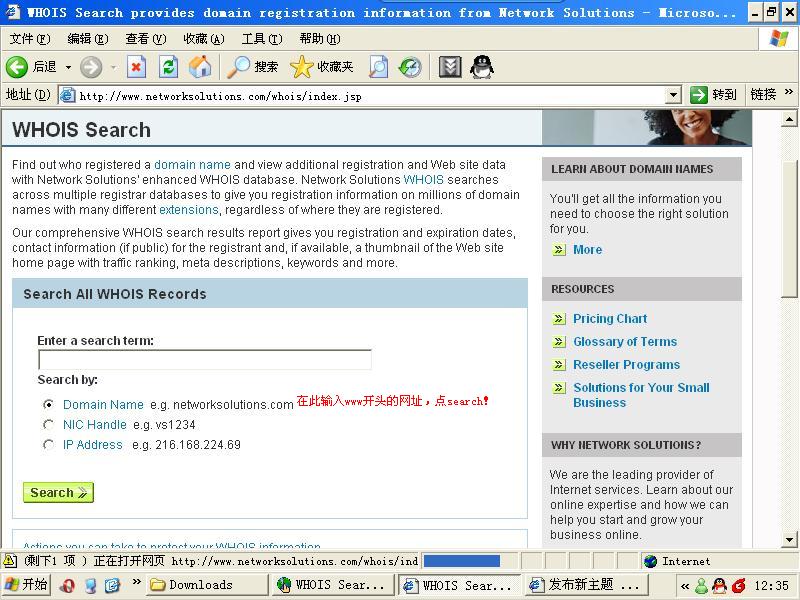800x600 pixels.
Task: Click the NIC Handle label link
Action: [x=95, y=424]
